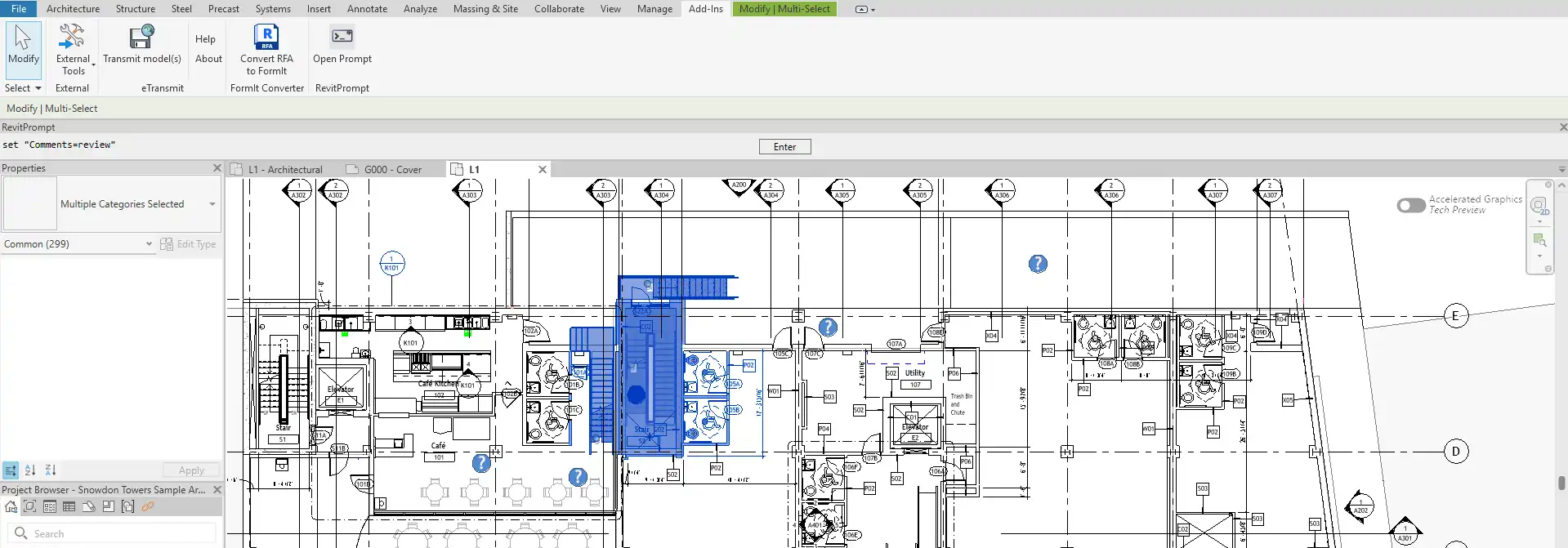This screenshot has height=548, width=1568.
Task: Click the 2D steering wheel navigation icon
Action: coord(1539,205)
